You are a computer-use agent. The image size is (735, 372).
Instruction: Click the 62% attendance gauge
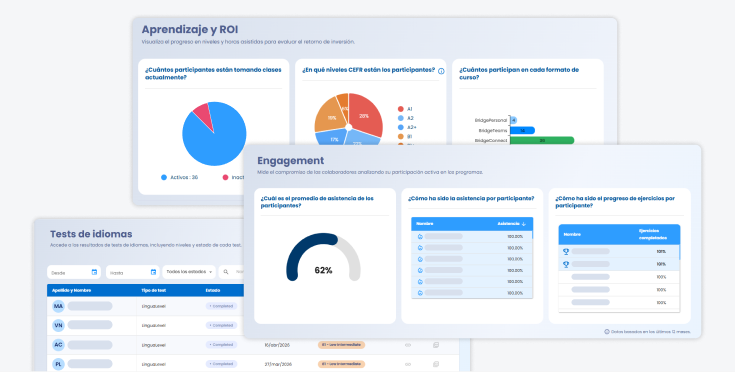click(x=323, y=258)
